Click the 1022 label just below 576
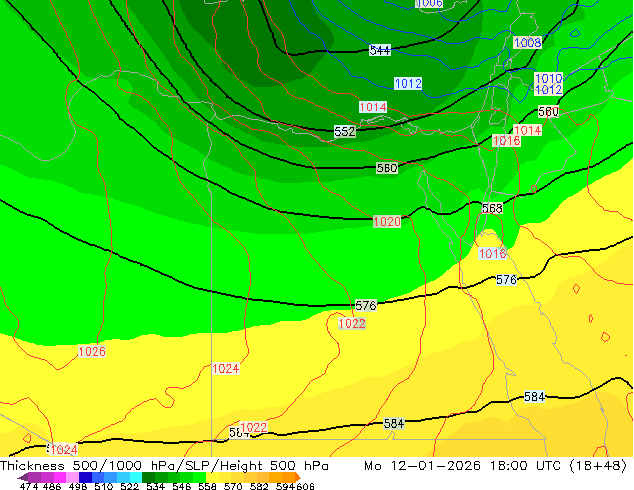Screen dimensions: 634x490 pyautogui.click(x=352, y=323)
